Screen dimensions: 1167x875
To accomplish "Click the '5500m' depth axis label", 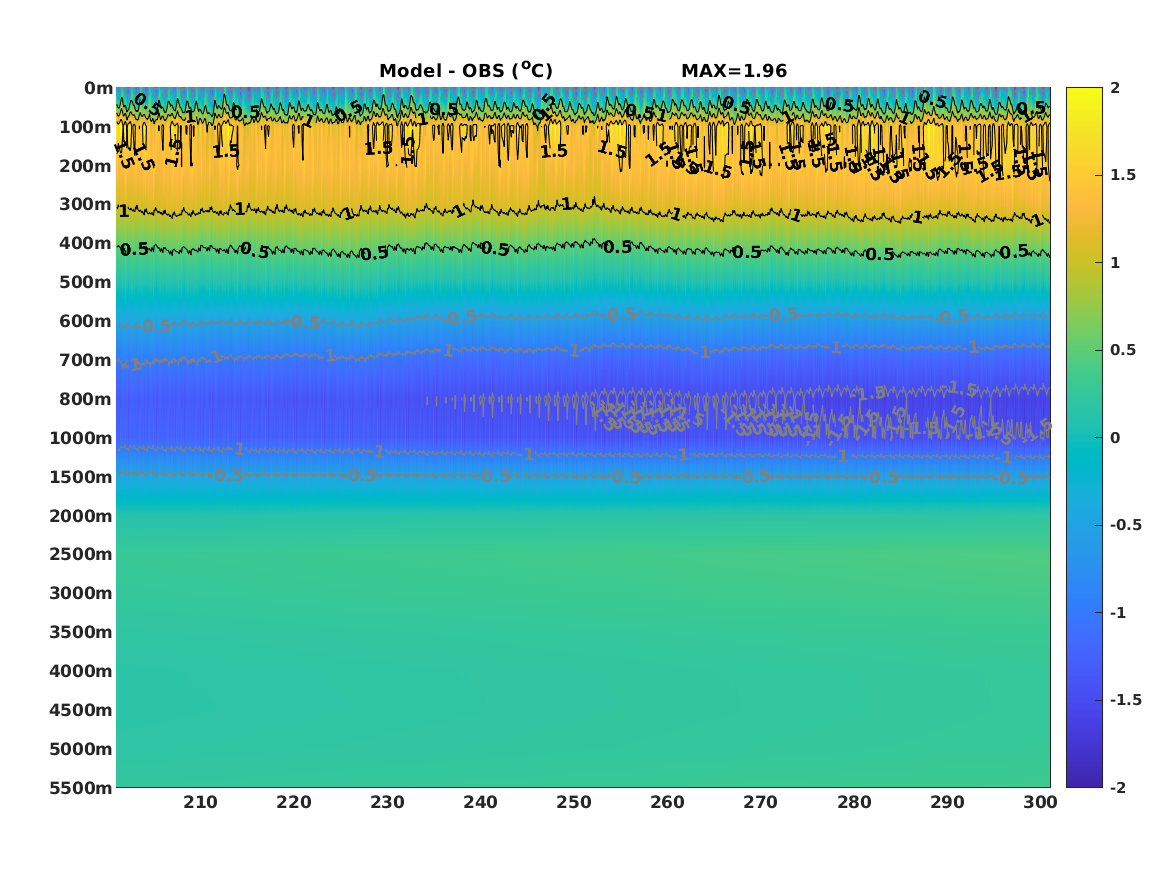I will 81,787.
